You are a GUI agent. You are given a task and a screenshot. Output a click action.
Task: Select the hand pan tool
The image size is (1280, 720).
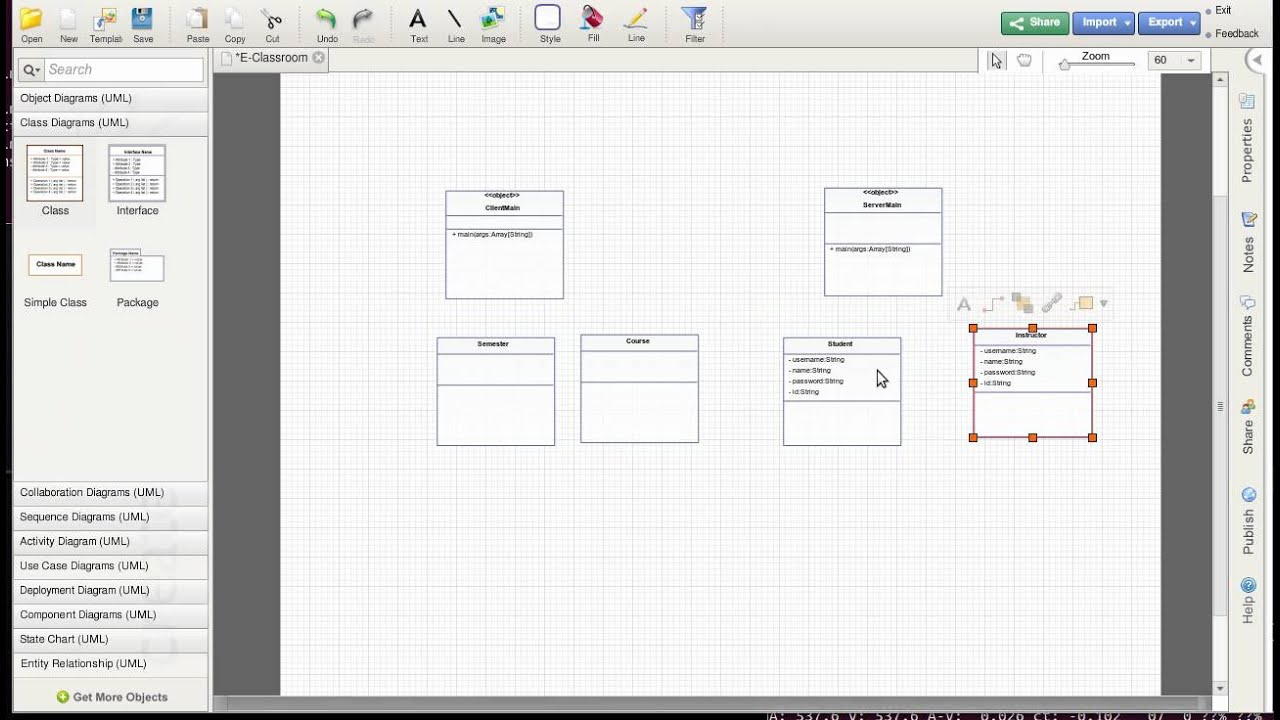[x=1024, y=60]
